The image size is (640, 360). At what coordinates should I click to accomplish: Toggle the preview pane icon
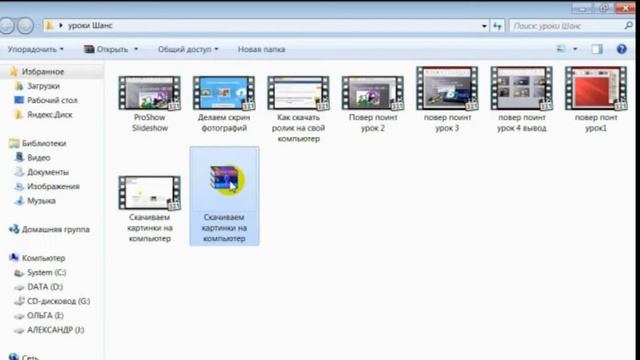click(597, 49)
